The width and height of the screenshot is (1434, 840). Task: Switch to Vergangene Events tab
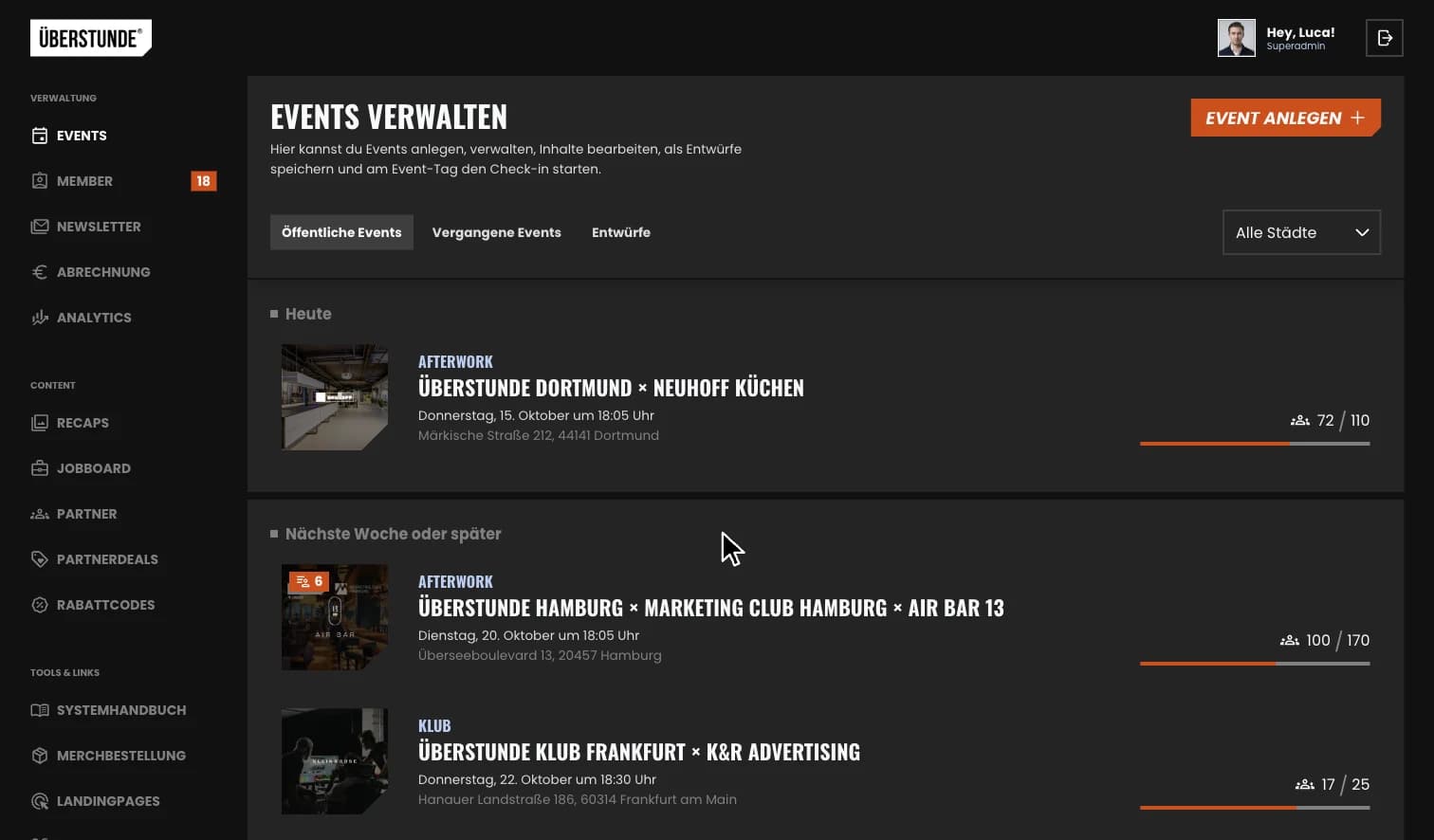pos(497,232)
